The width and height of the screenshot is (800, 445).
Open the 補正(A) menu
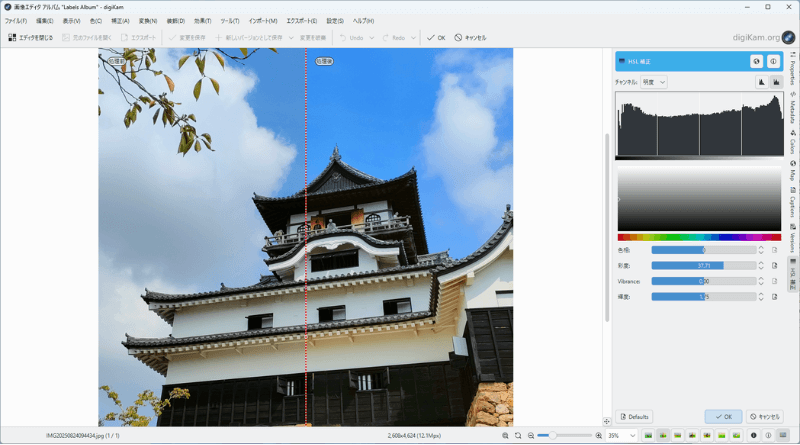pos(119,20)
